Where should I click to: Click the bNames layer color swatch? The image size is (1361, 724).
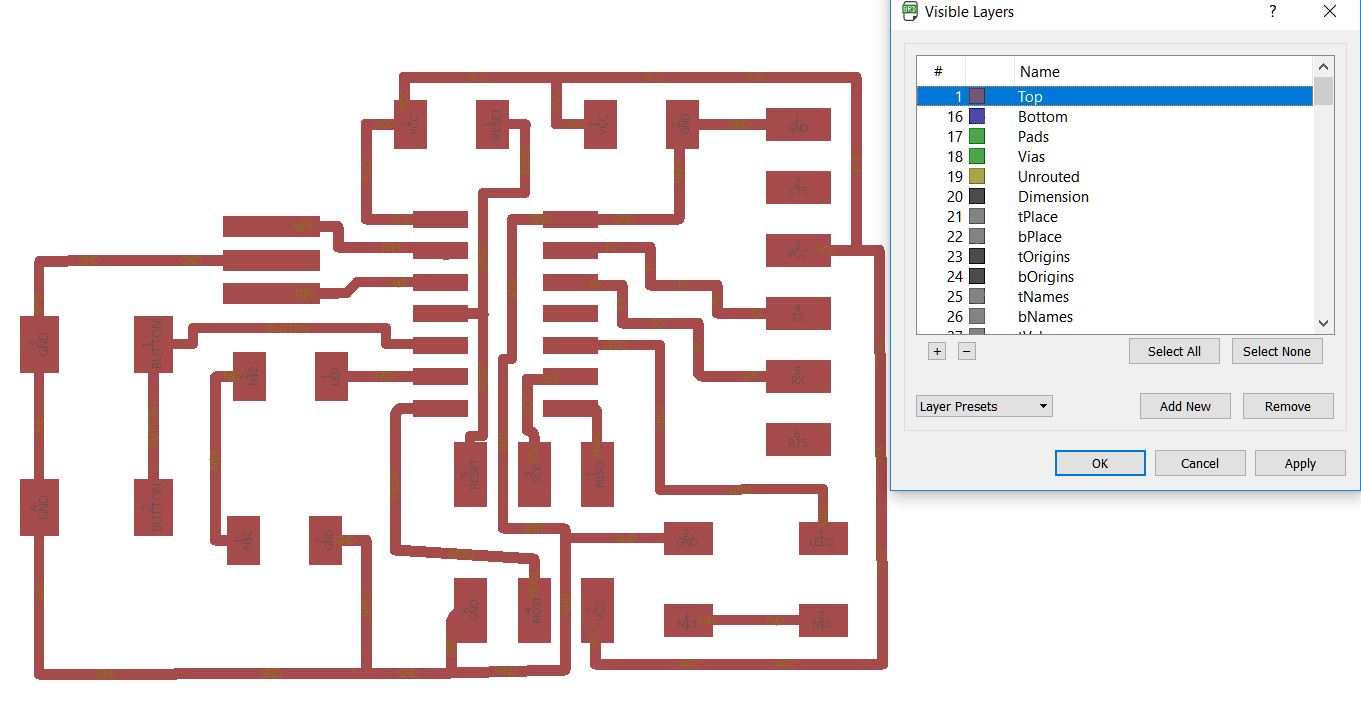tap(977, 316)
